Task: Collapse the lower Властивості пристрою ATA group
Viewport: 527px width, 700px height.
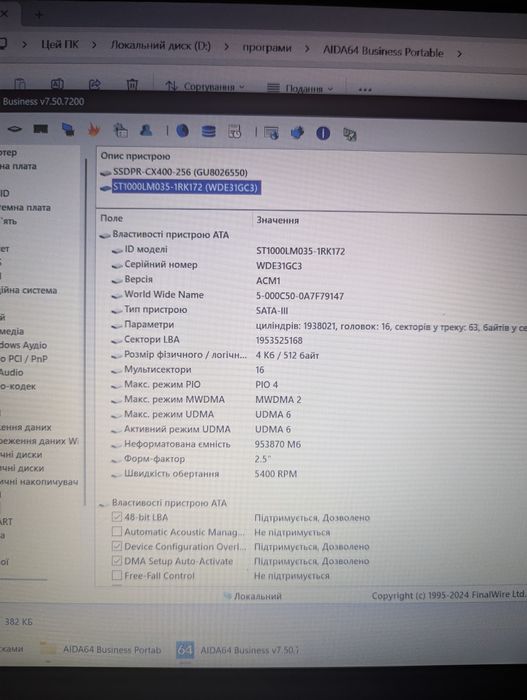Action: (103, 504)
